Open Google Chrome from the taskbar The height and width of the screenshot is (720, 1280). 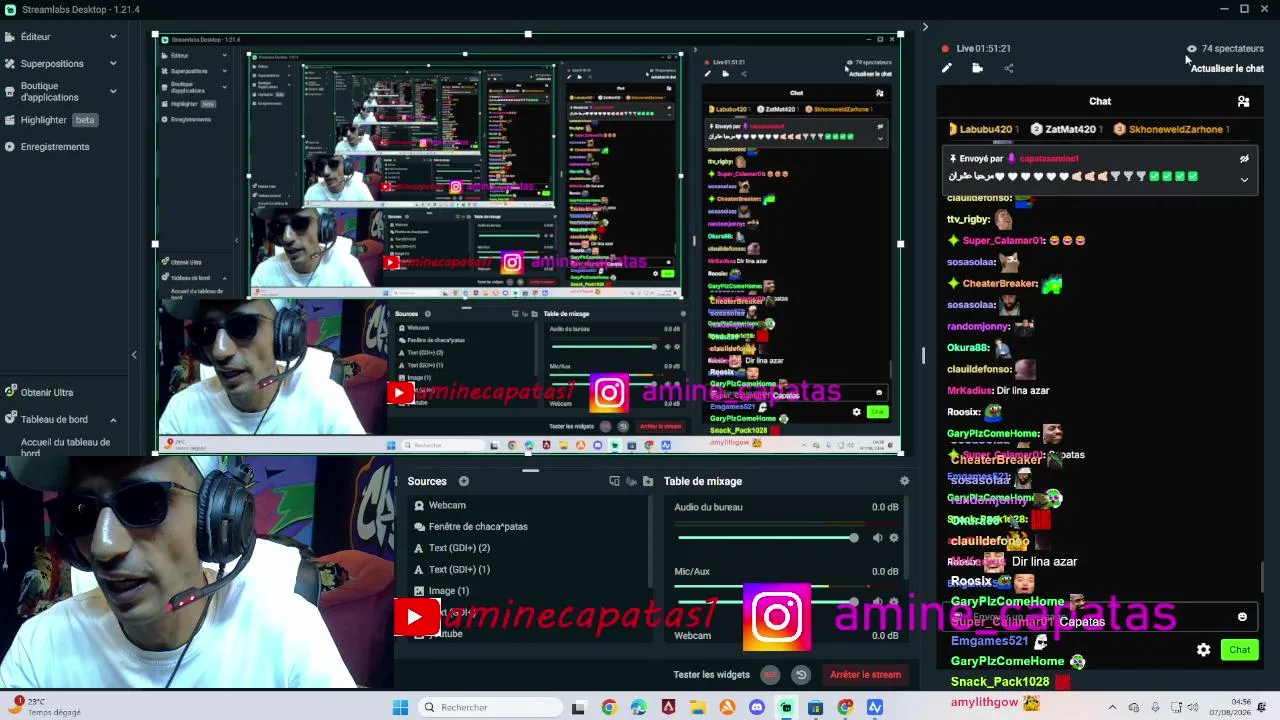(609, 708)
